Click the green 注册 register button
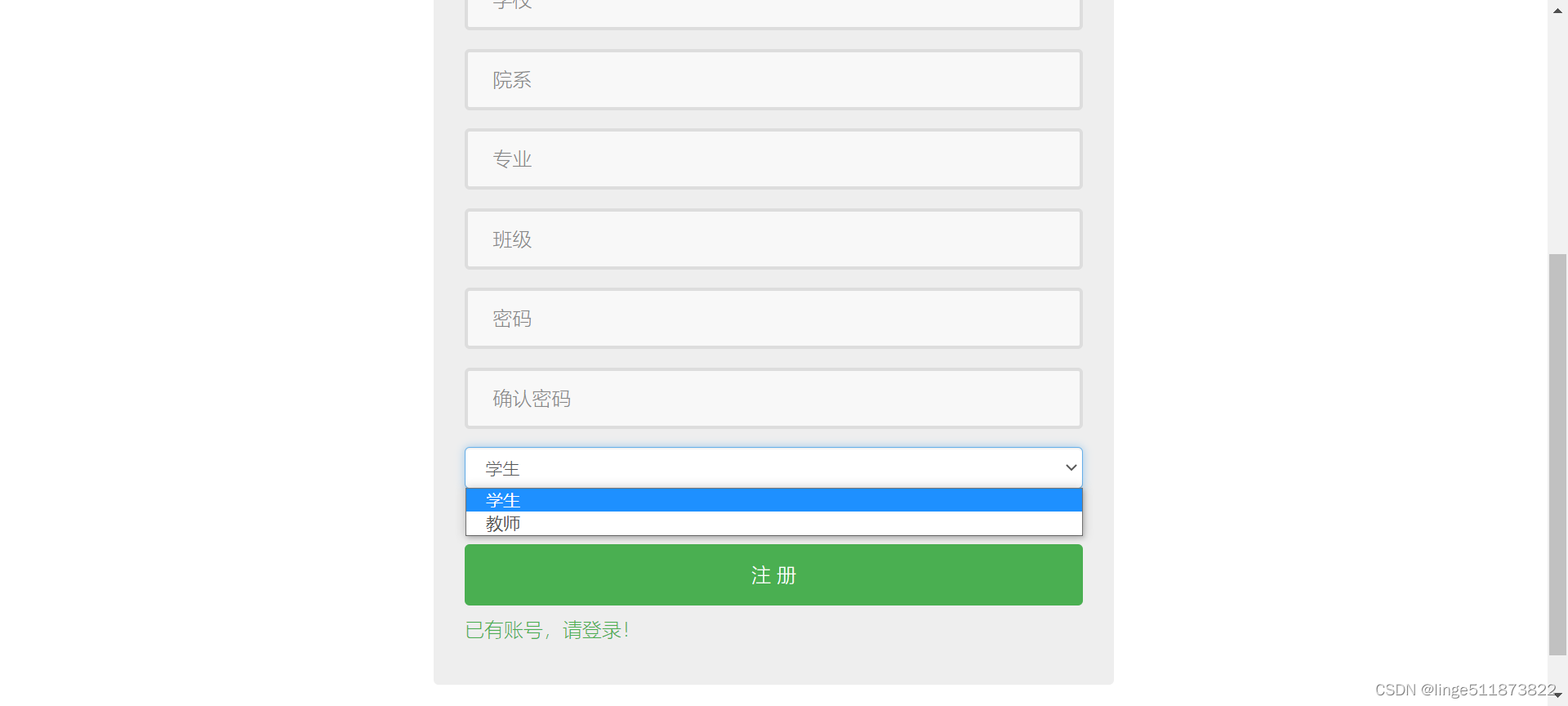The image size is (1568, 706). coord(773,574)
